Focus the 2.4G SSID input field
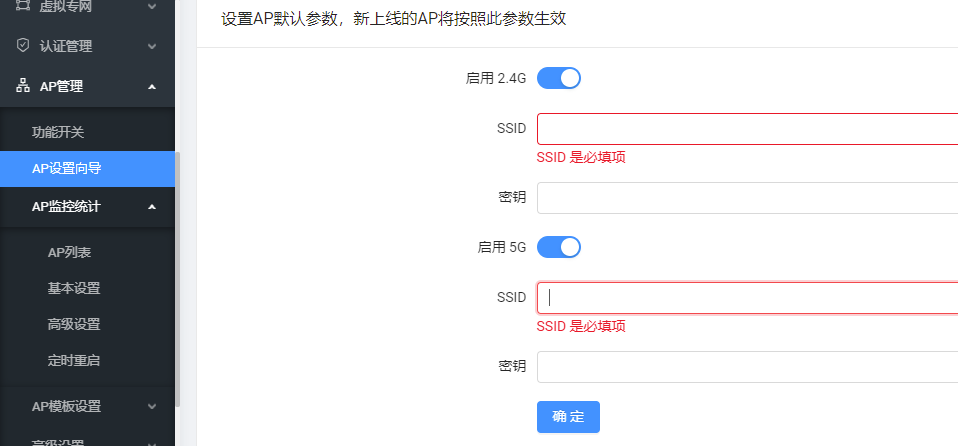 747,129
